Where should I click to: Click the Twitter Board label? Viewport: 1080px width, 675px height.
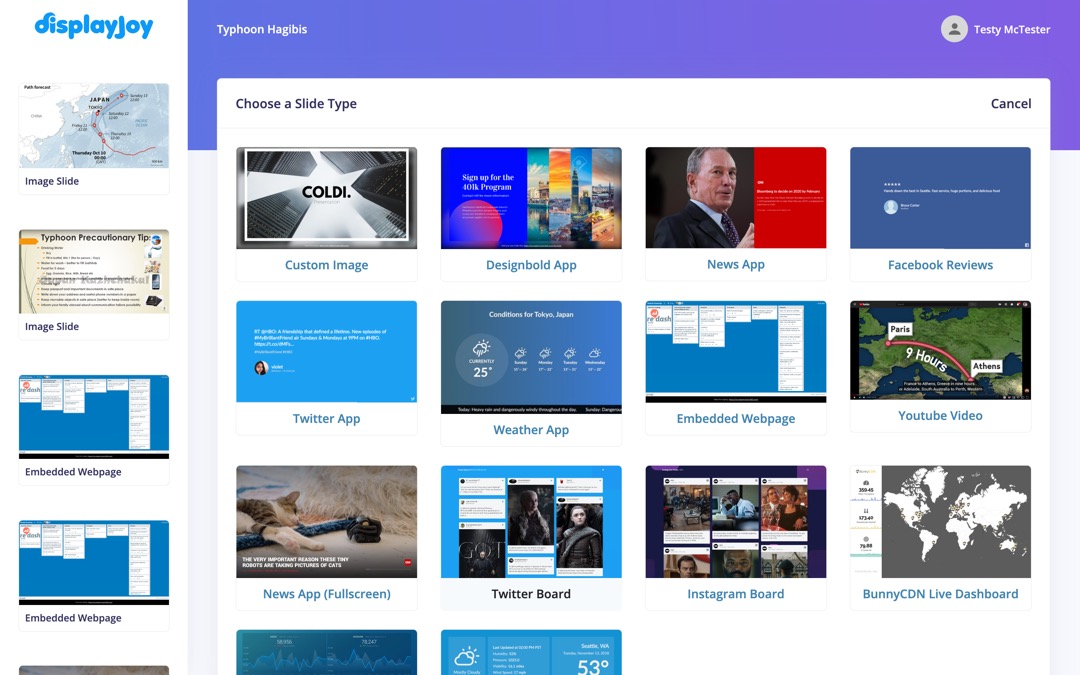click(x=531, y=594)
